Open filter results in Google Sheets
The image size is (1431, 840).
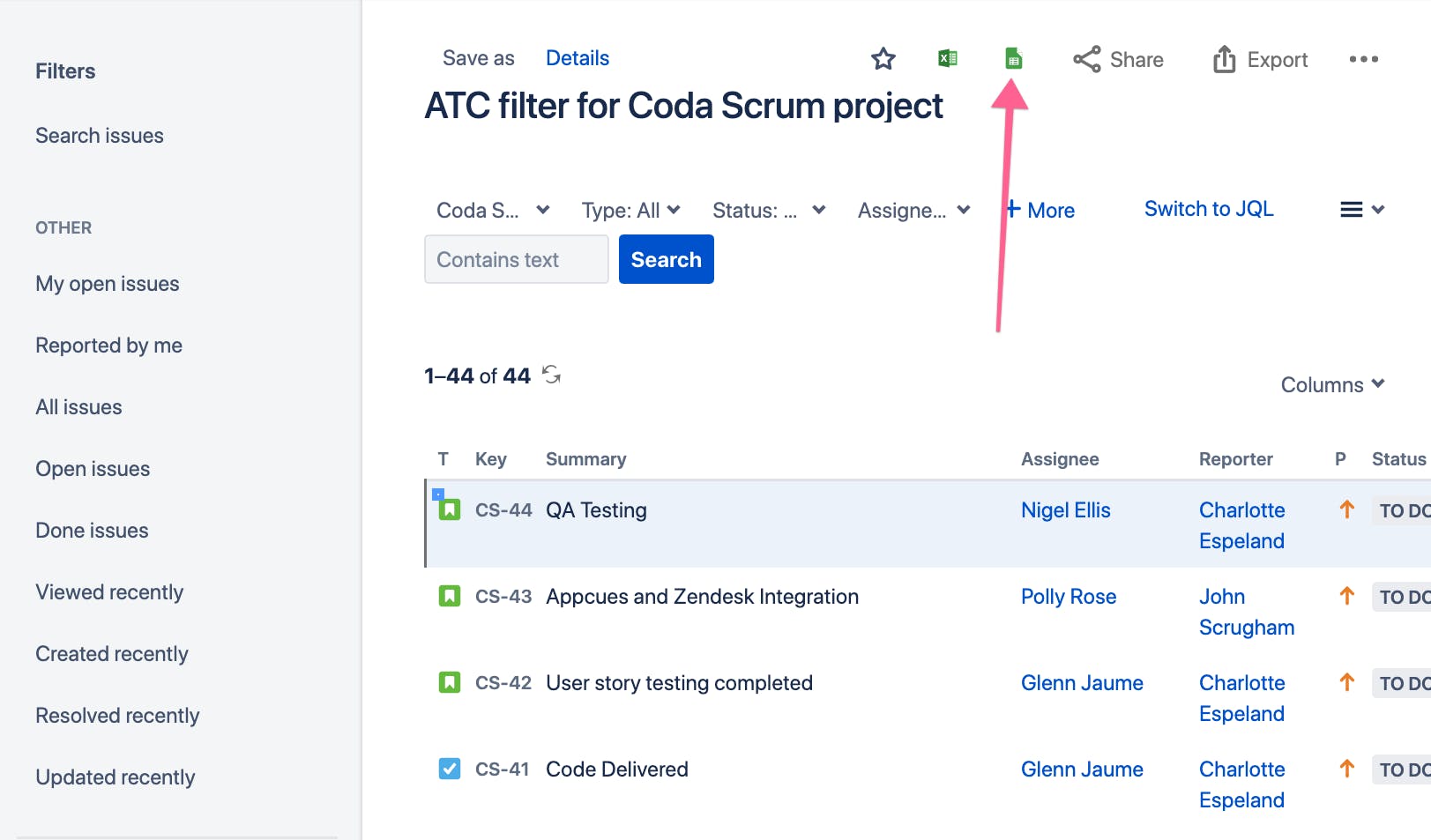click(x=1012, y=57)
